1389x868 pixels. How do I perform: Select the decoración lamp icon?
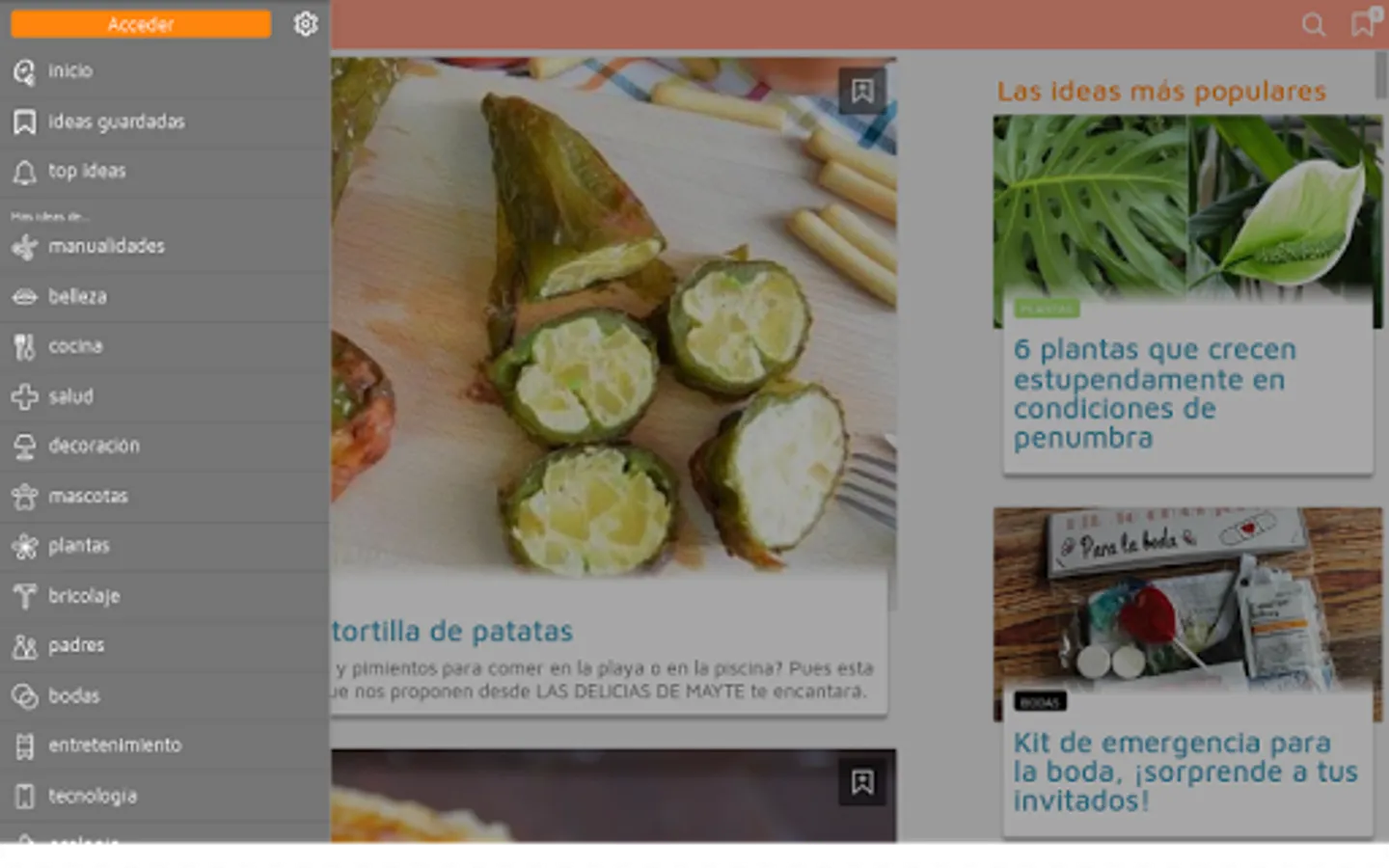coord(24,447)
